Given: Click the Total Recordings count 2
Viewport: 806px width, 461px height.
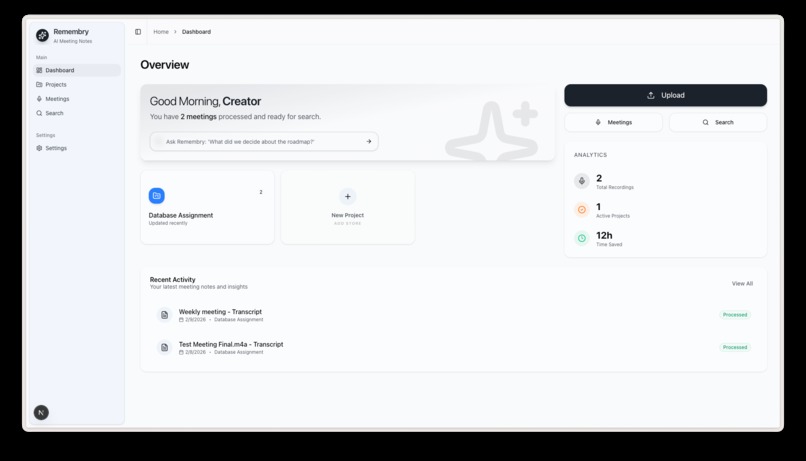Looking at the screenshot, I should (x=599, y=178).
